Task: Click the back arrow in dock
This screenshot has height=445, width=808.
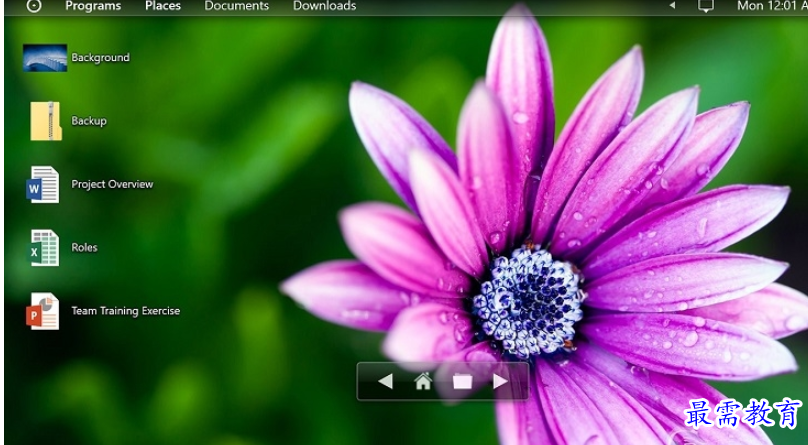Action: [x=385, y=382]
